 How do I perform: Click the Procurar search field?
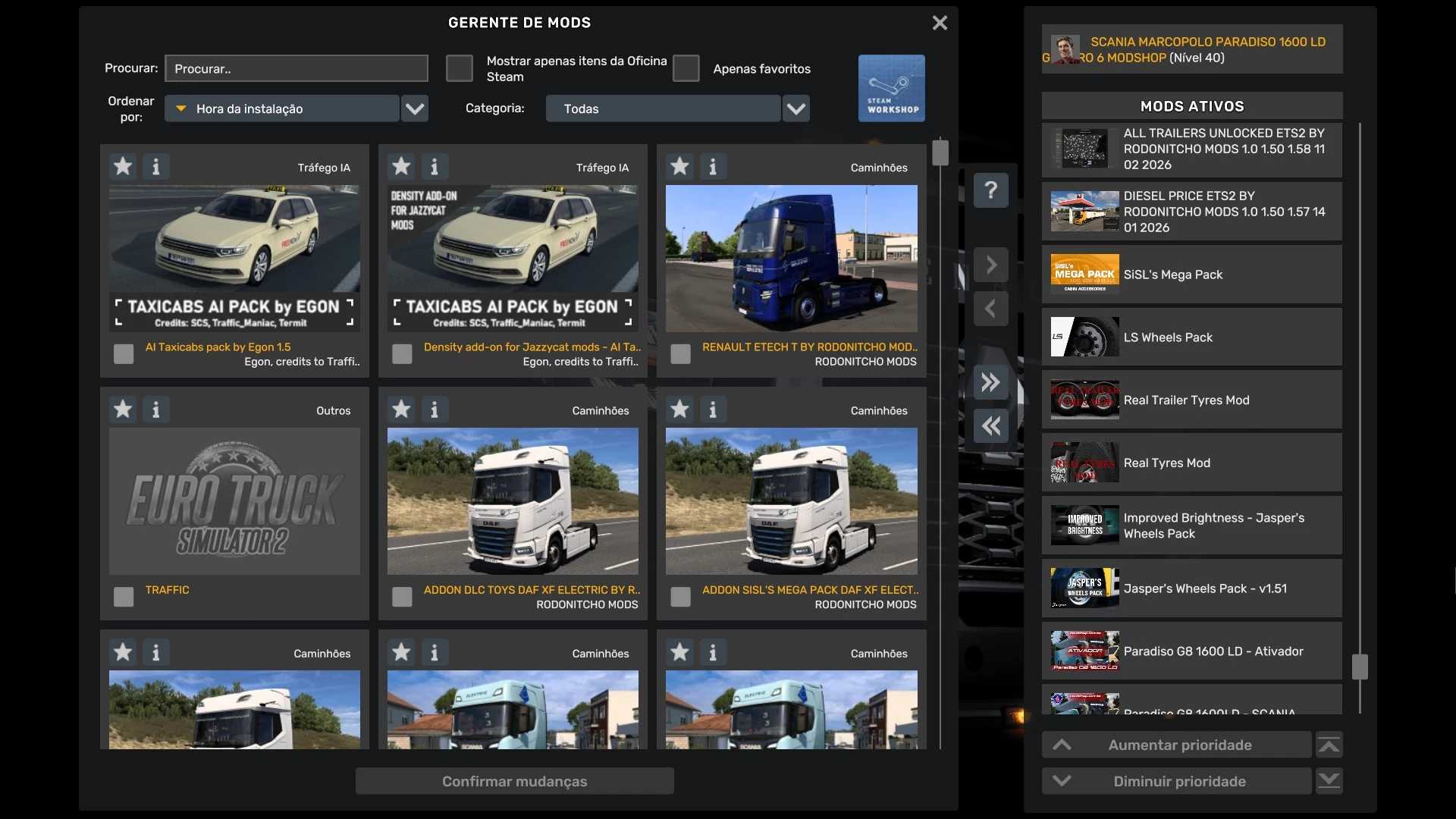[296, 68]
